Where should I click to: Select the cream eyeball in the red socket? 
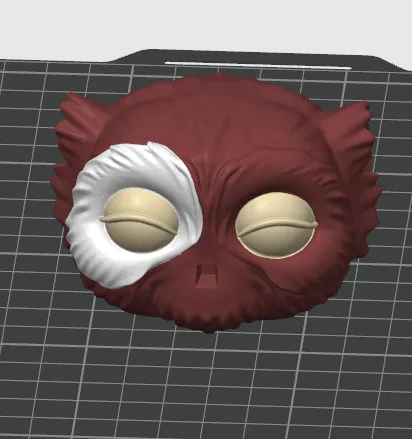point(275,225)
